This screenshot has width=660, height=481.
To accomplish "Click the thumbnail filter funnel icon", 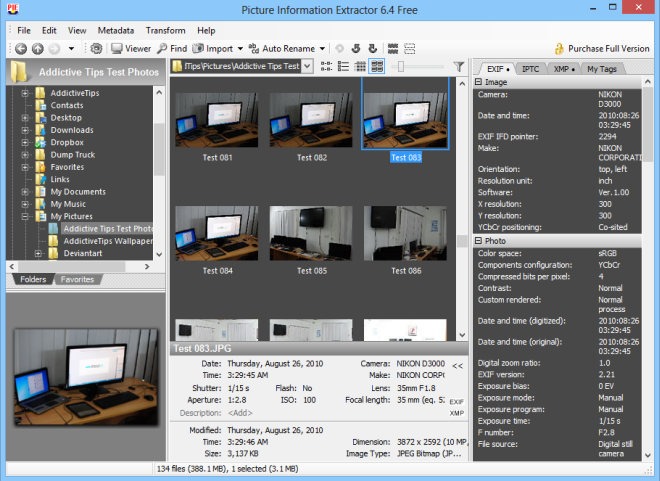I will (x=458, y=67).
